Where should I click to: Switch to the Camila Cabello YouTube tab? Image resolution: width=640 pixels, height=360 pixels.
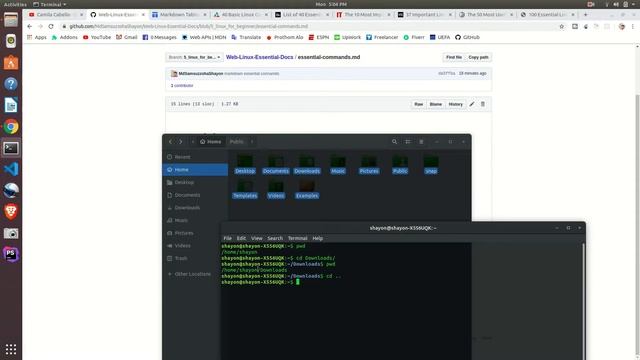[56, 14]
